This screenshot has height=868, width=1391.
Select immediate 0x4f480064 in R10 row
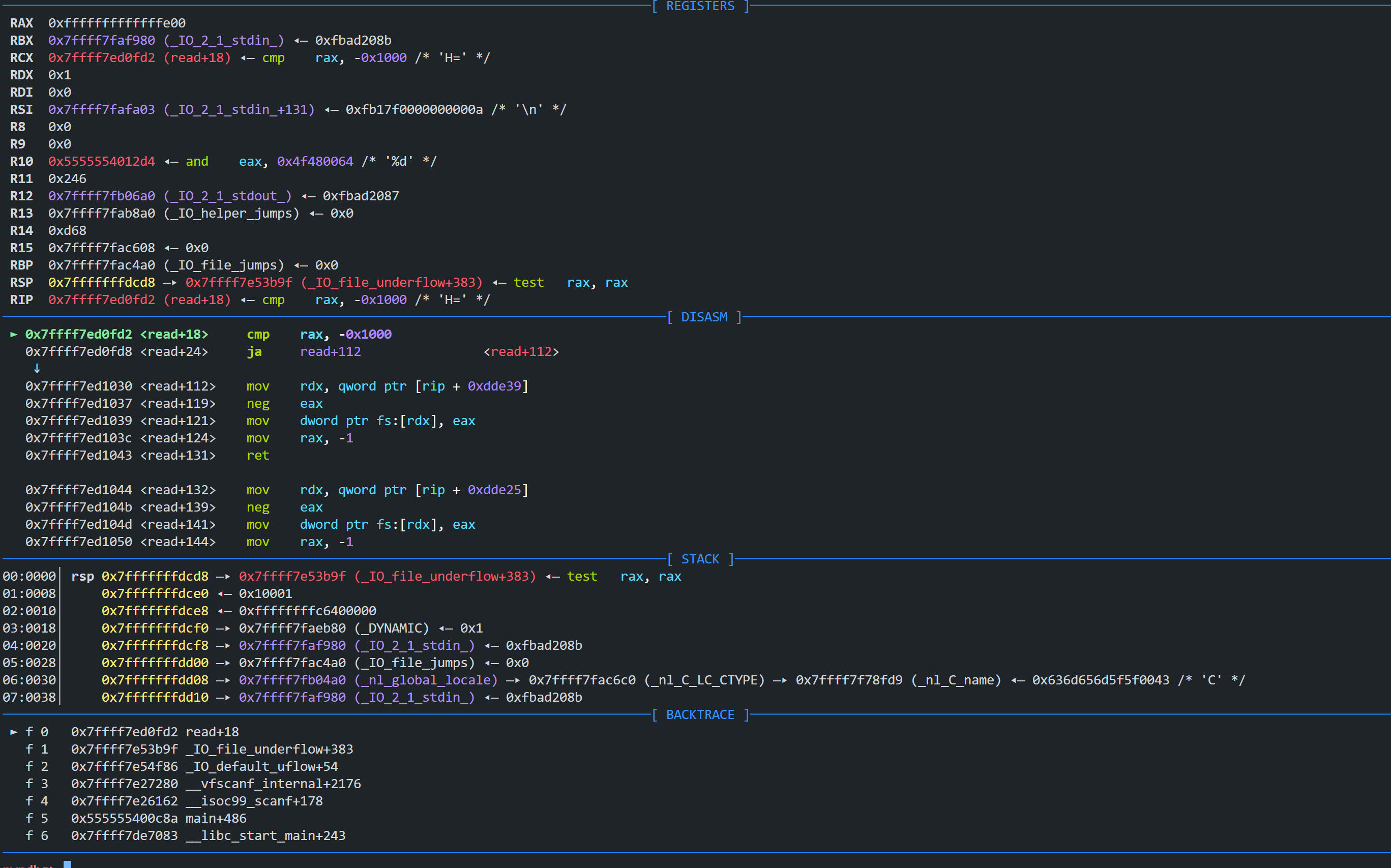315,161
